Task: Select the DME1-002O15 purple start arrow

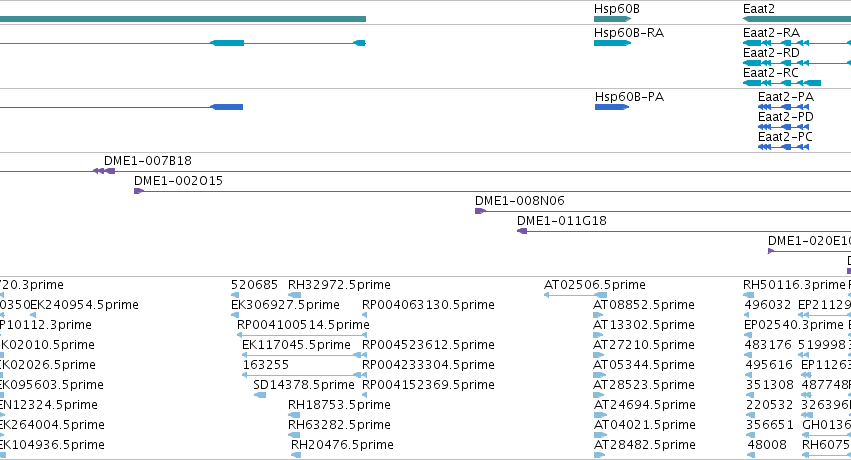Action: coord(139,191)
